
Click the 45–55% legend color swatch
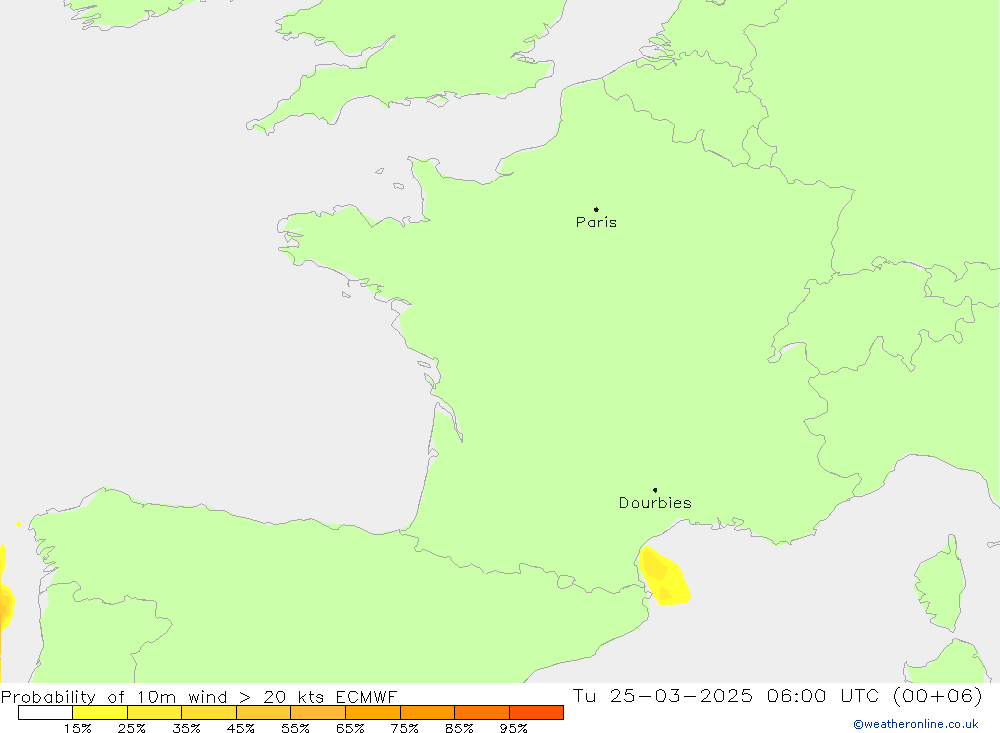pos(263,712)
